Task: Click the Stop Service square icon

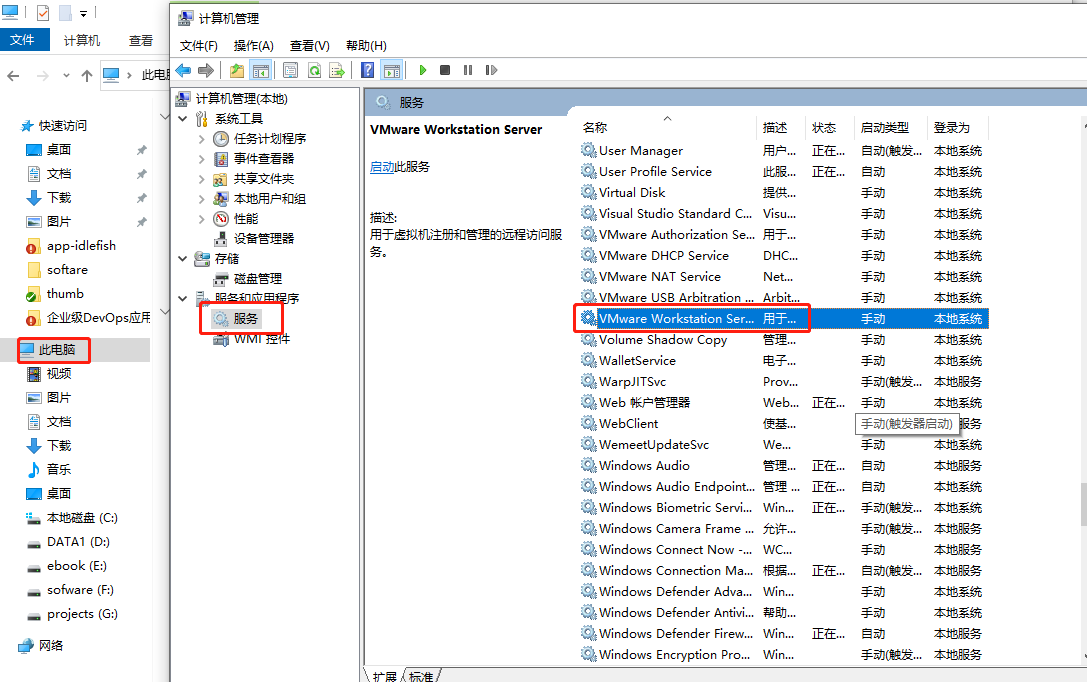Action: (445, 70)
